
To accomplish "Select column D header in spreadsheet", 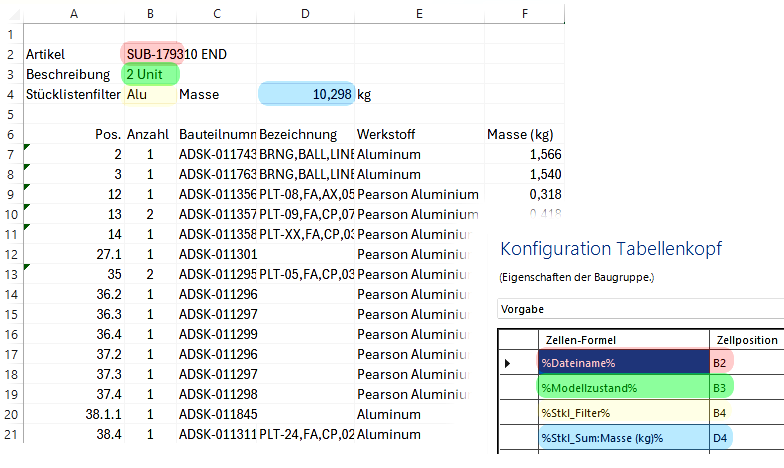I will 305,13.
